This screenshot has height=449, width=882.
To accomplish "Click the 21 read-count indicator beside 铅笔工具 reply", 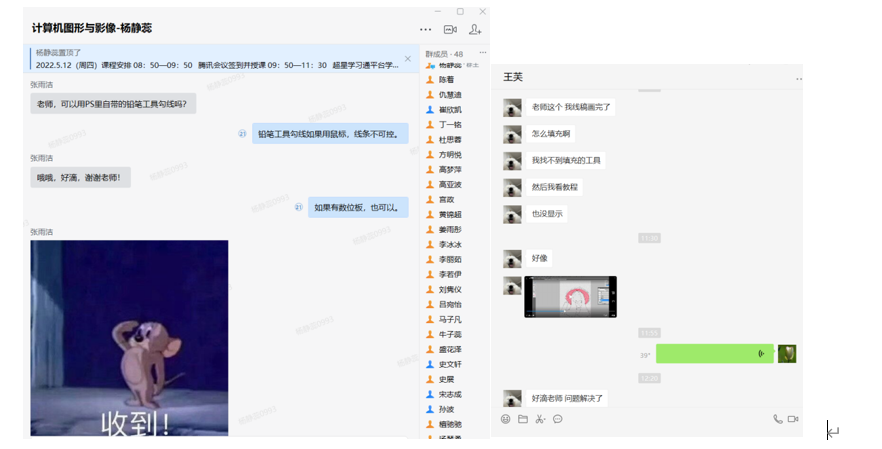I will (x=242, y=133).
